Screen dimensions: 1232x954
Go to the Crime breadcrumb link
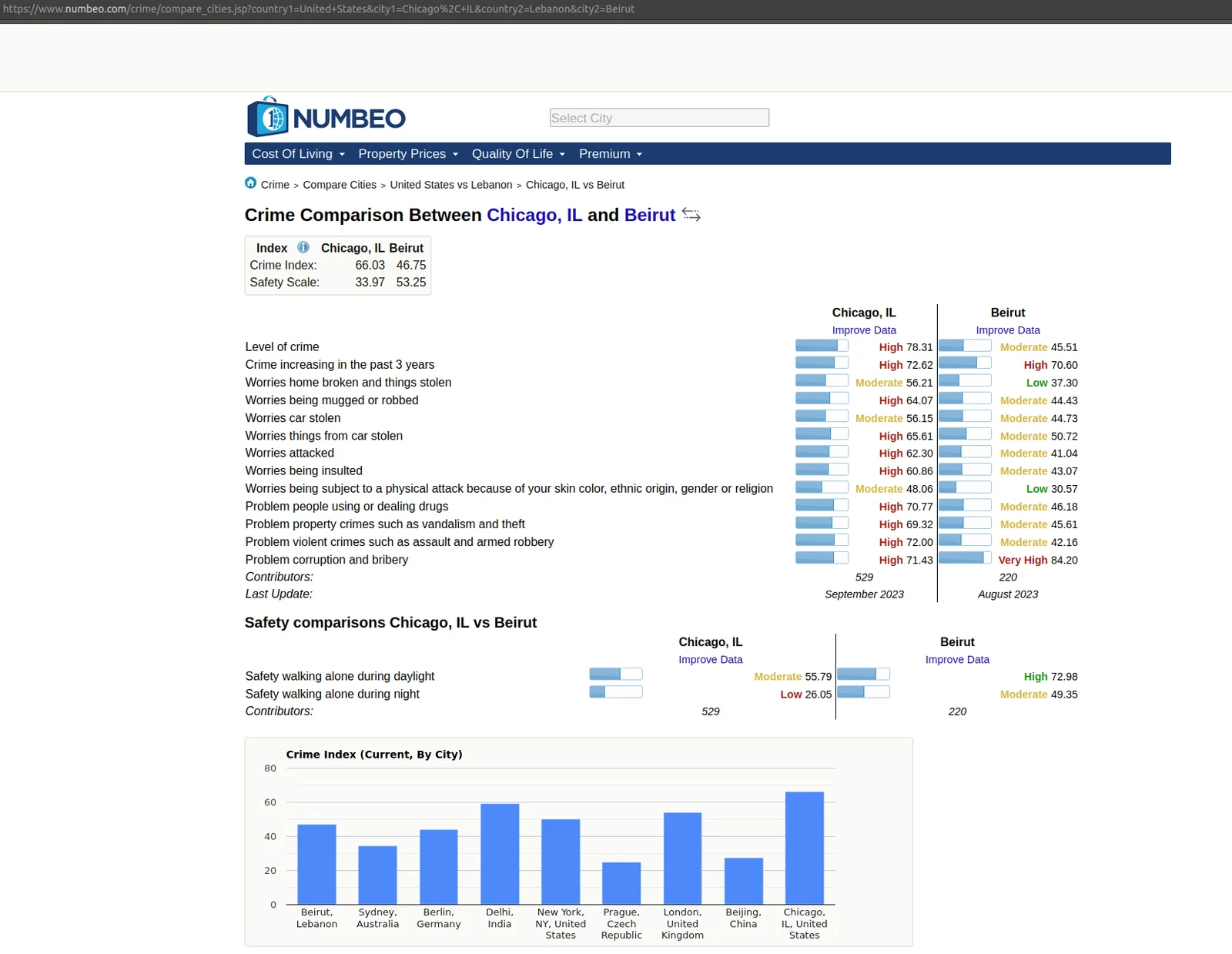tap(275, 185)
